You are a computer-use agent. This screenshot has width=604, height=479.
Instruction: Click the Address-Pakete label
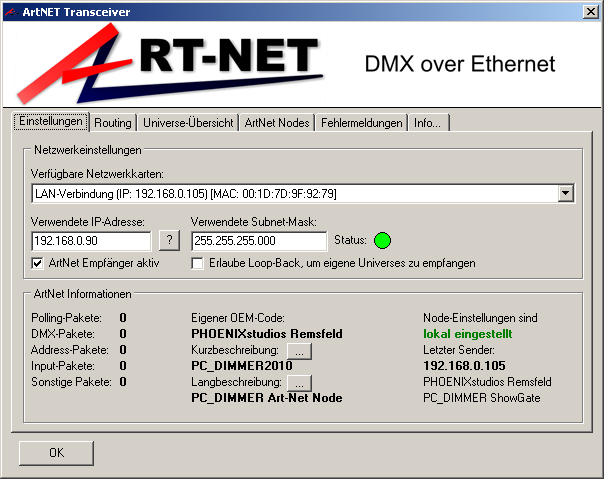coord(70,350)
